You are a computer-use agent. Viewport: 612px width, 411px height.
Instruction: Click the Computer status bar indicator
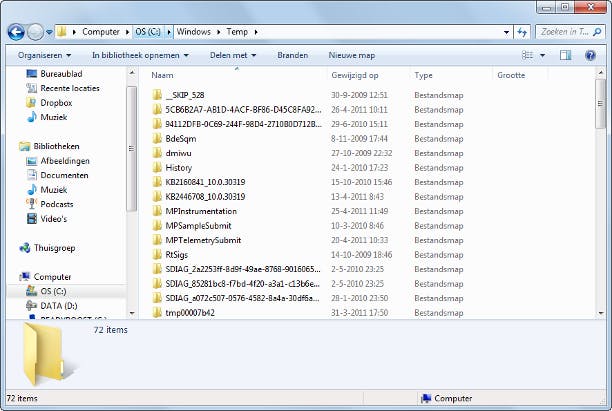pyautogui.click(x=447, y=399)
